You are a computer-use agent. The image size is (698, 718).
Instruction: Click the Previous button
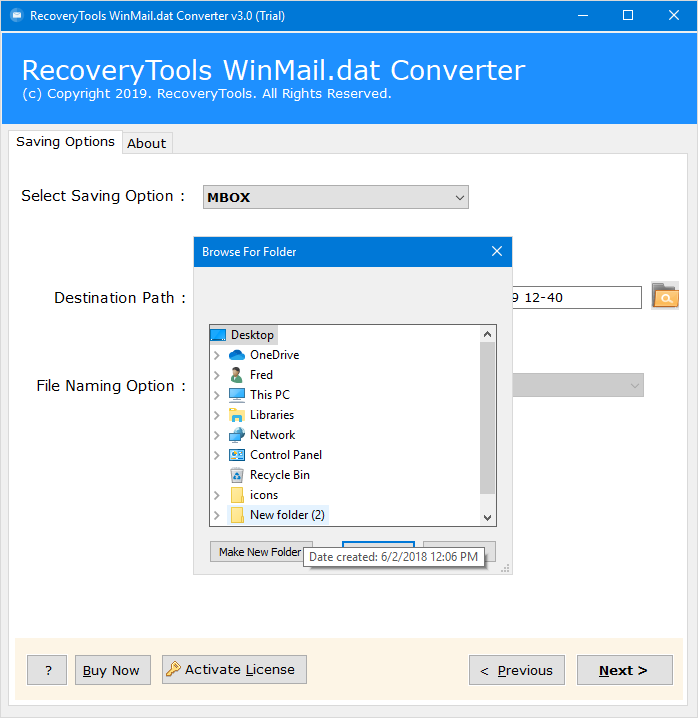tap(517, 670)
